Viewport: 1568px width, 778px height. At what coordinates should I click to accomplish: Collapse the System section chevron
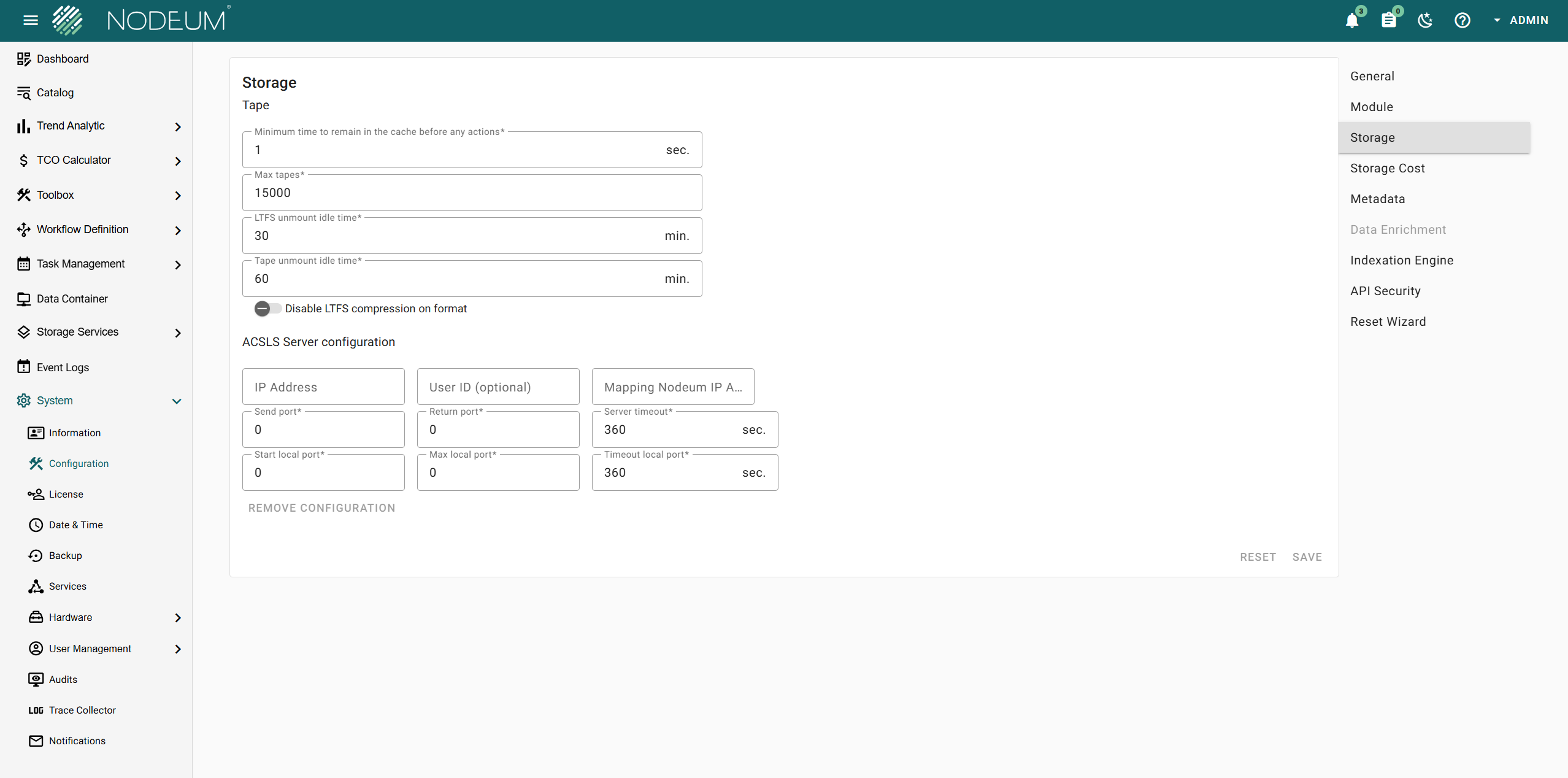[x=177, y=401]
